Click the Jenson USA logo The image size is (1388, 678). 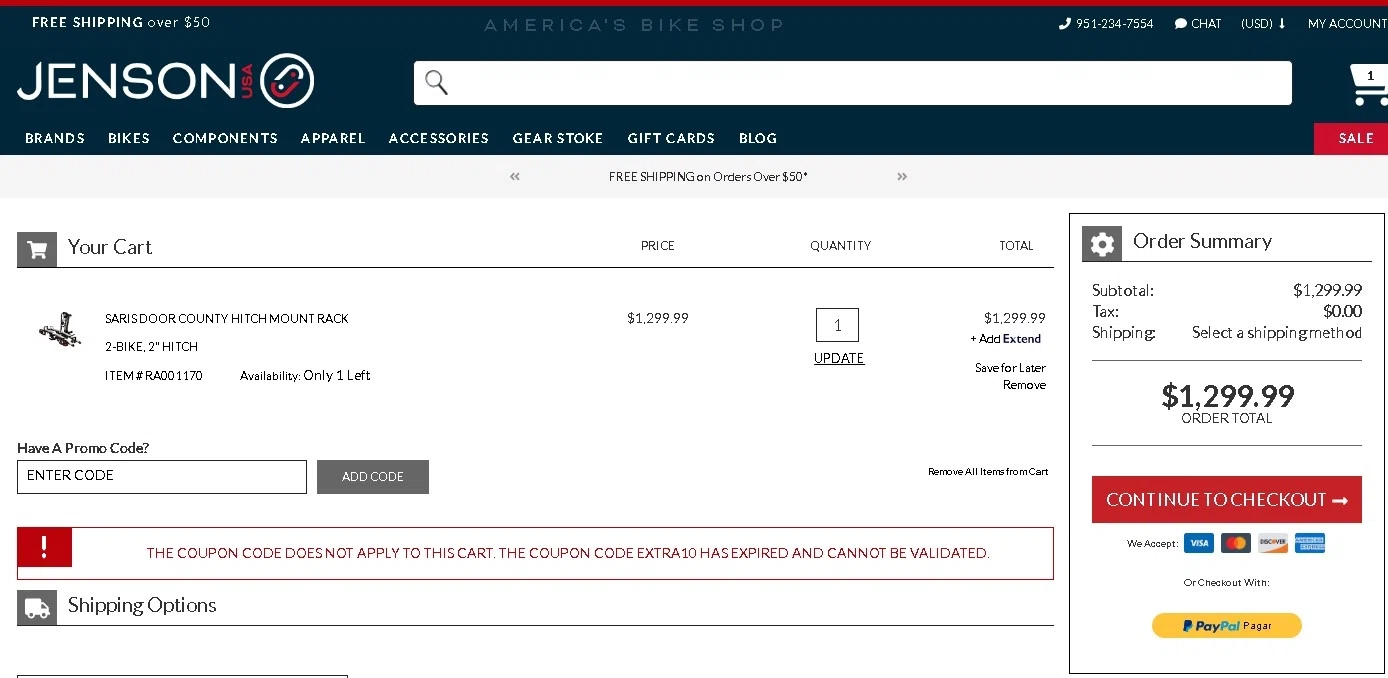(x=166, y=81)
